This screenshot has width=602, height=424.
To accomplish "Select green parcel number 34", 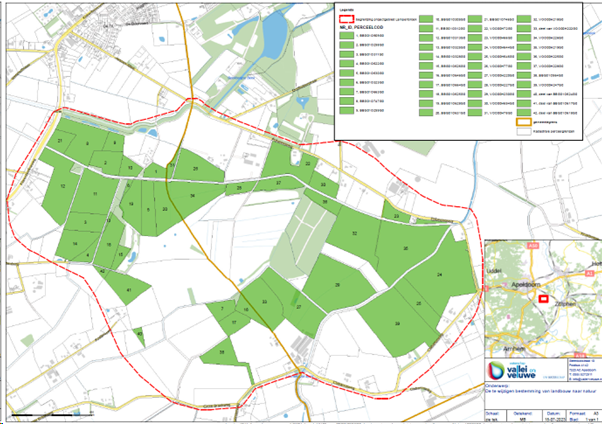I will point(192,196).
